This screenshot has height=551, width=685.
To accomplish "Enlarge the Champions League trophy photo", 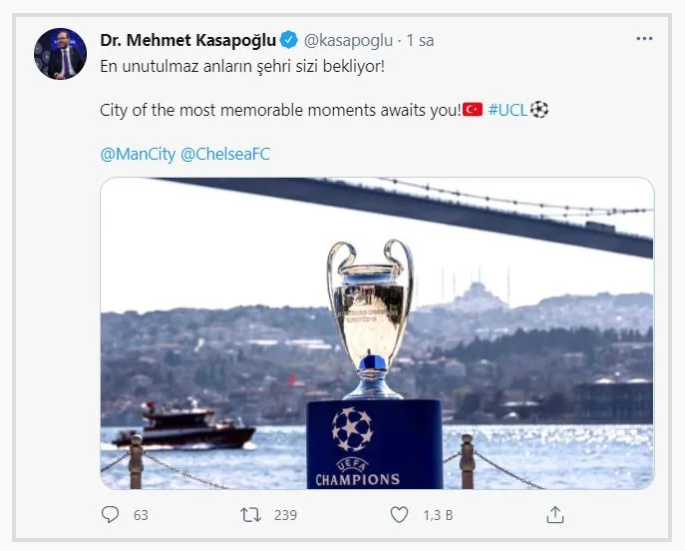I will (377, 333).
